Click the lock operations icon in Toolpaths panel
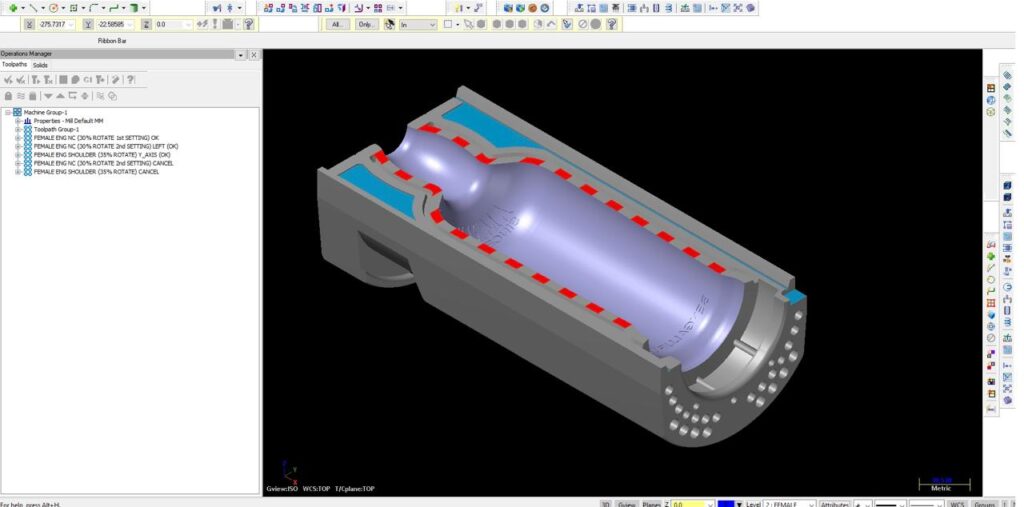 (x=8, y=96)
